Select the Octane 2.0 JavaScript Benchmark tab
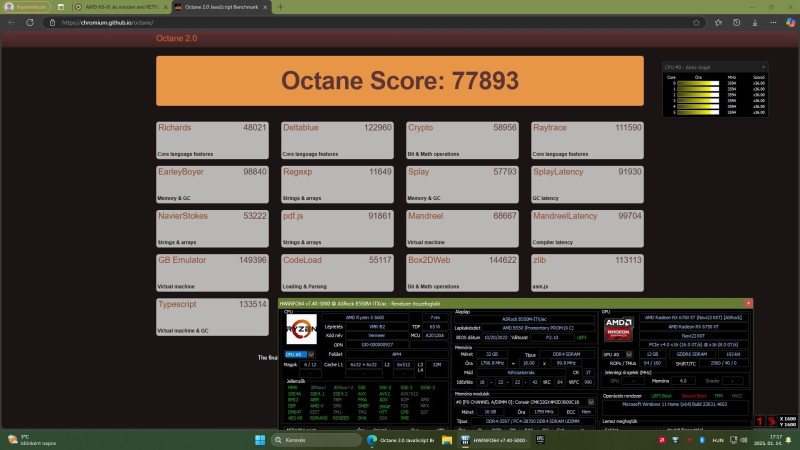 click(220, 7)
